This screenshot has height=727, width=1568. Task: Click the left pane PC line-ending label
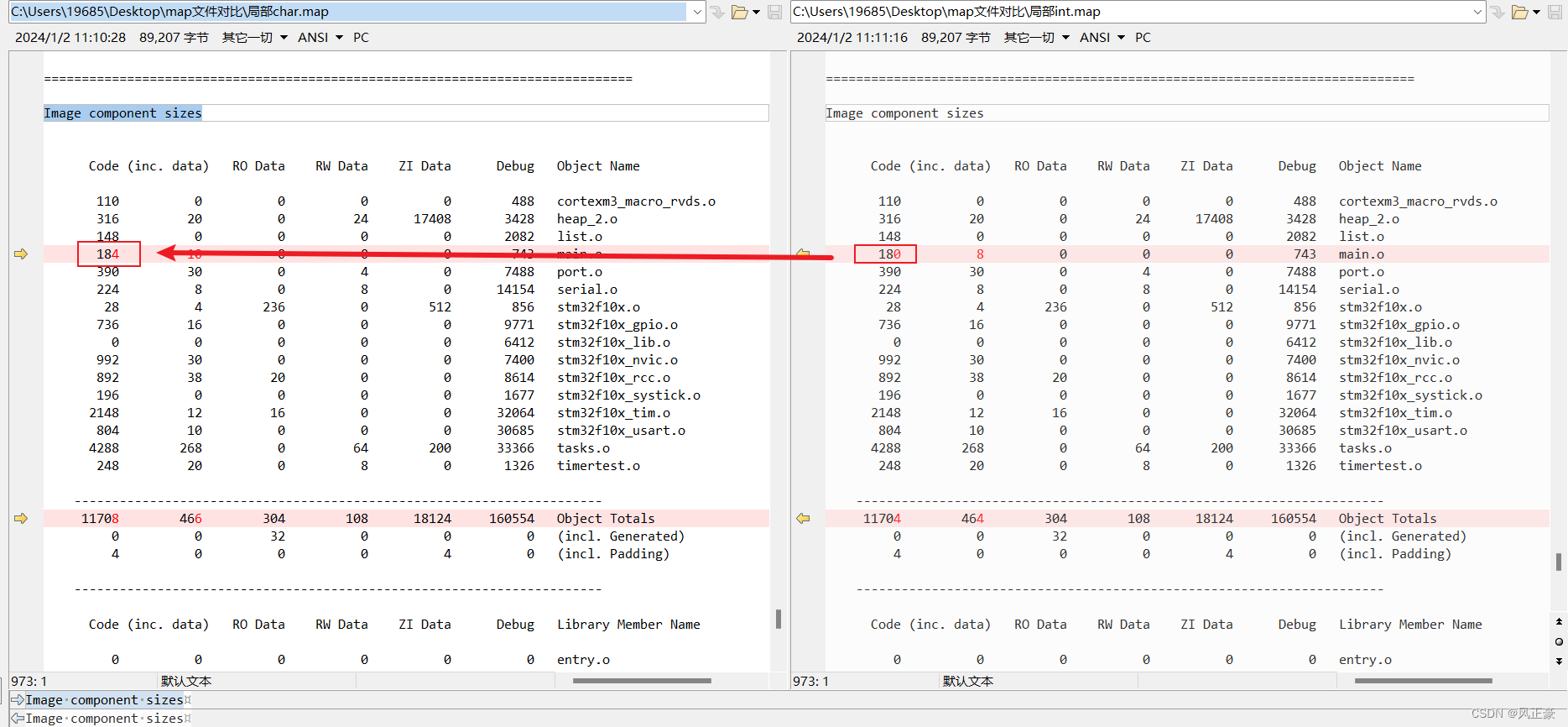361,37
